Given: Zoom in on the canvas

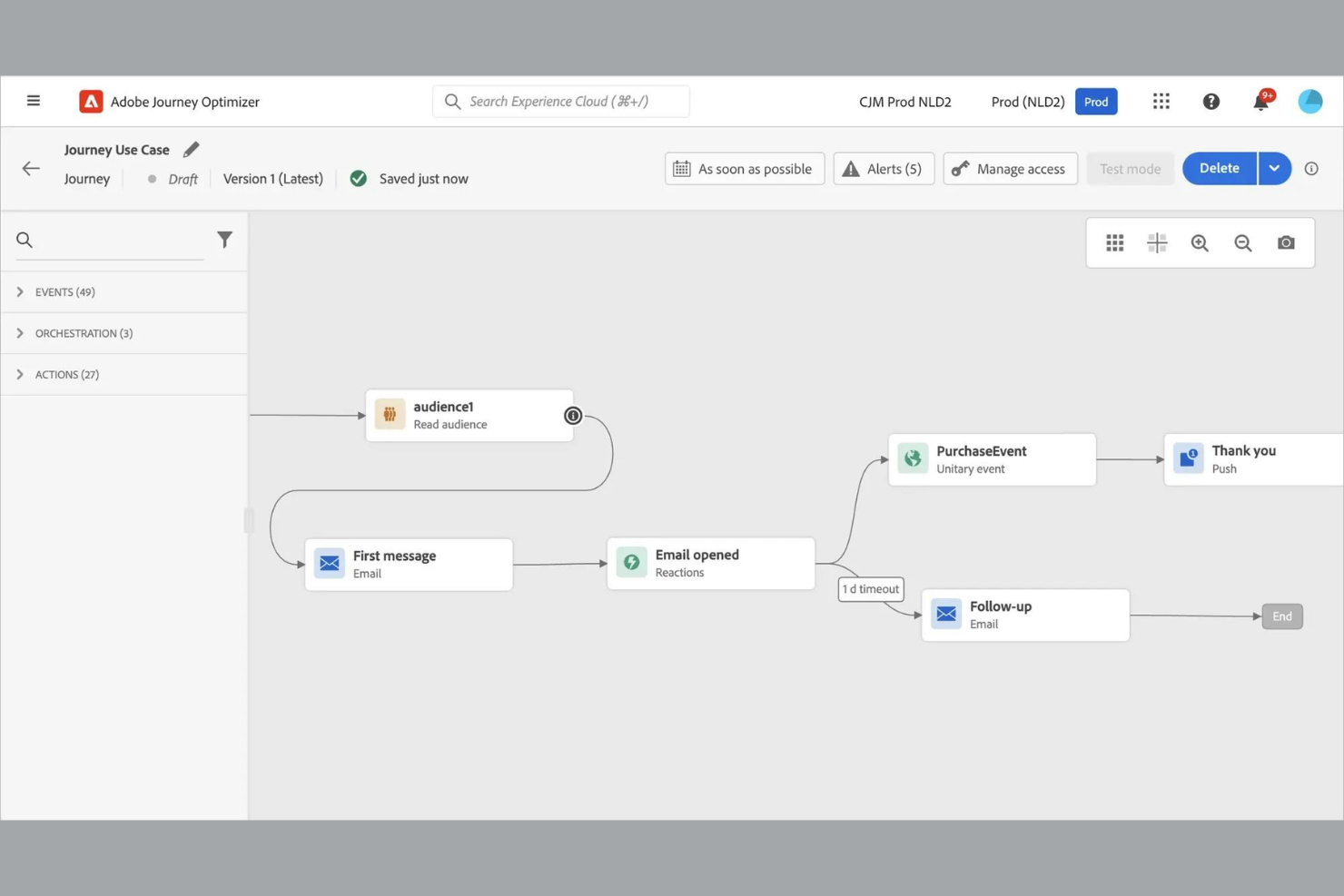Looking at the screenshot, I should pyautogui.click(x=1200, y=242).
